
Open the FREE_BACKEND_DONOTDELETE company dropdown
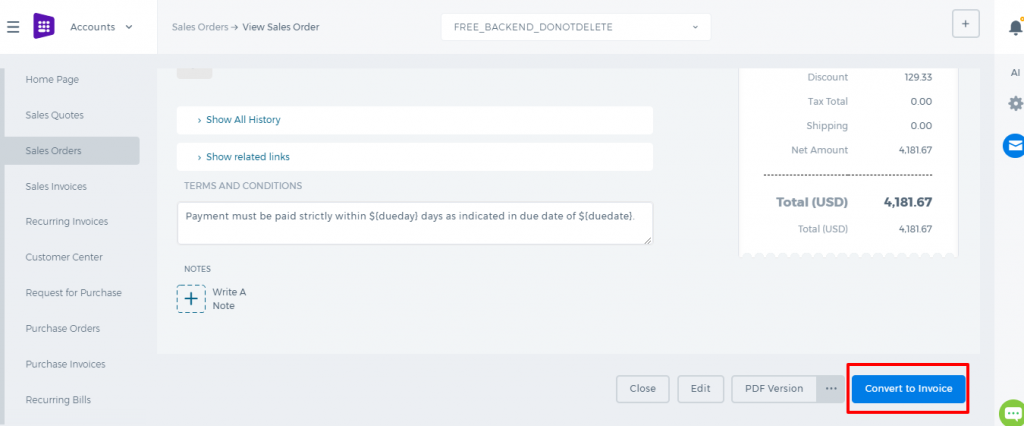(575, 27)
